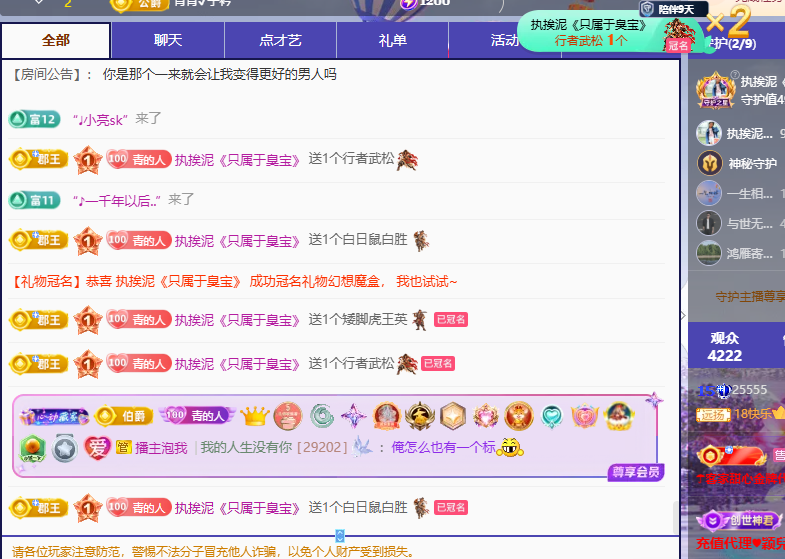Open the 守护(2/9) tab
This screenshot has height=559, width=785.
coord(731,44)
